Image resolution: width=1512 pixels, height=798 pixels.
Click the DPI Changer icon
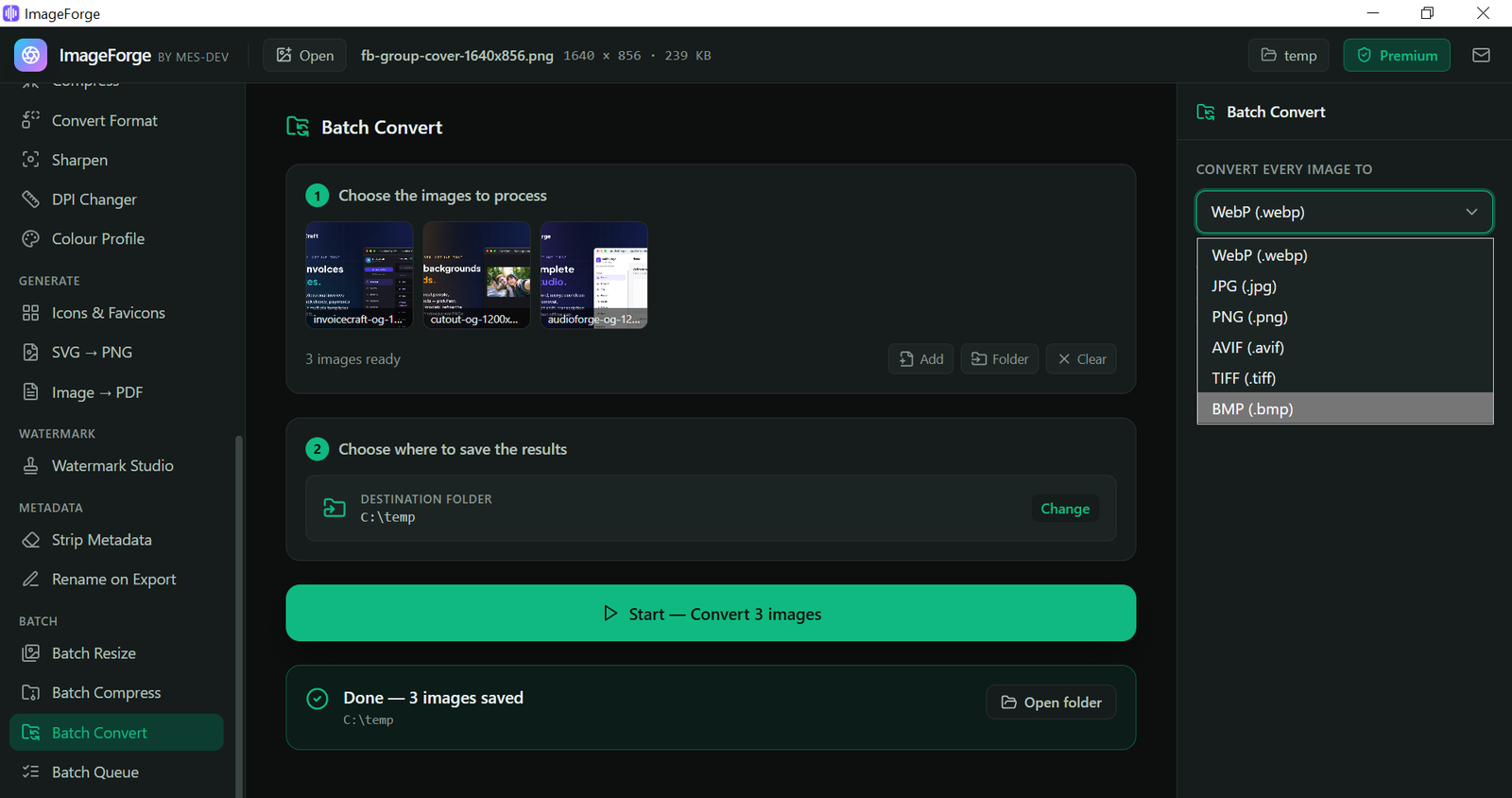pos(30,199)
